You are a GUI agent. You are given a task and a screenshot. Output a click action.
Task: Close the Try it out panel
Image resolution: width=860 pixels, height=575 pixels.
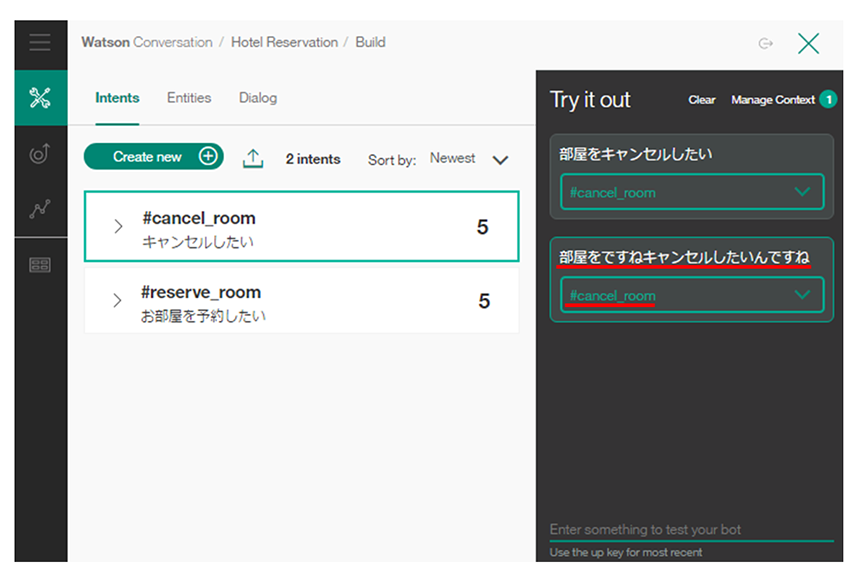(x=808, y=43)
